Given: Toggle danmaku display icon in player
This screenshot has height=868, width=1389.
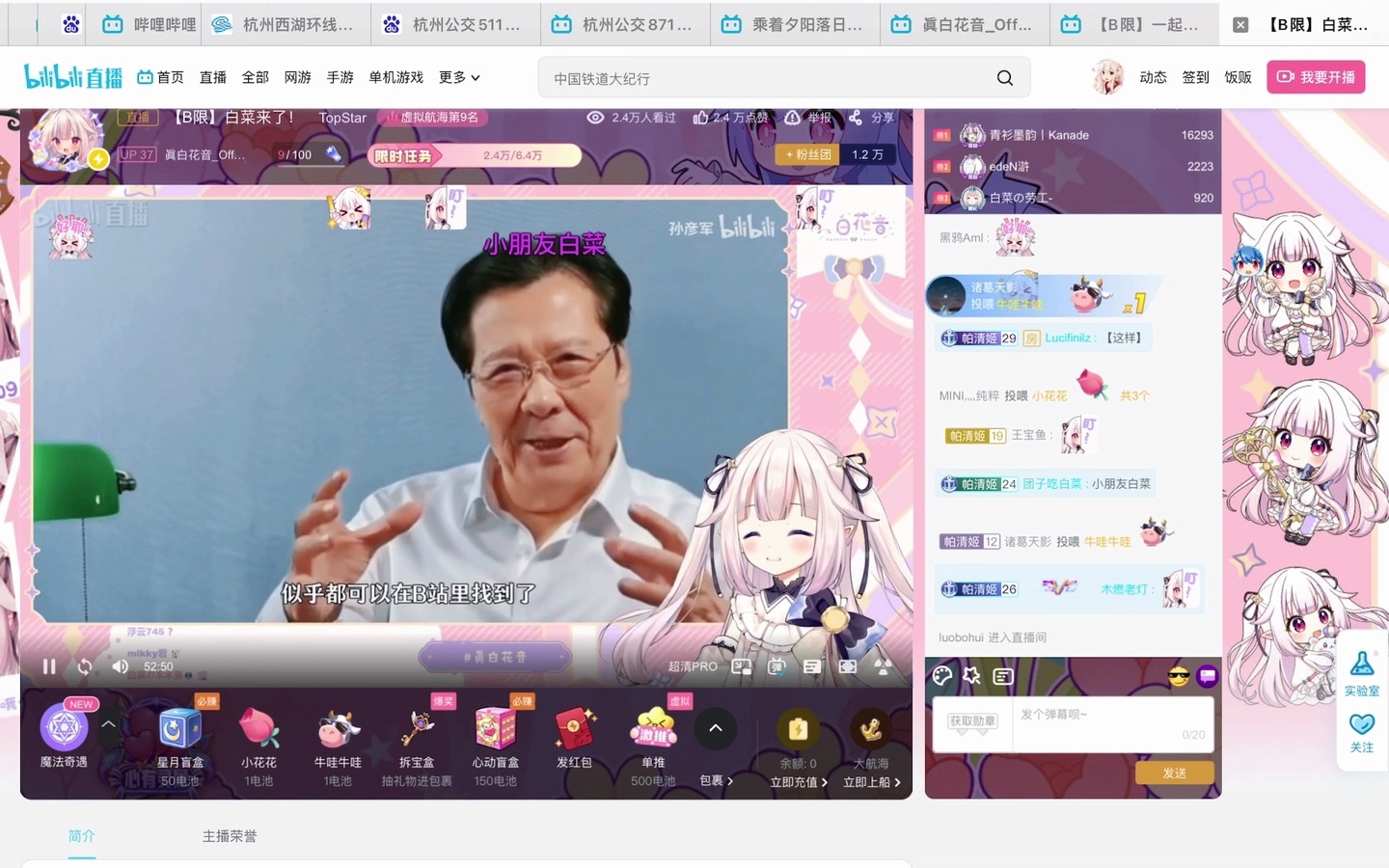Looking at the screenshot, I should [x=776, y=666].
